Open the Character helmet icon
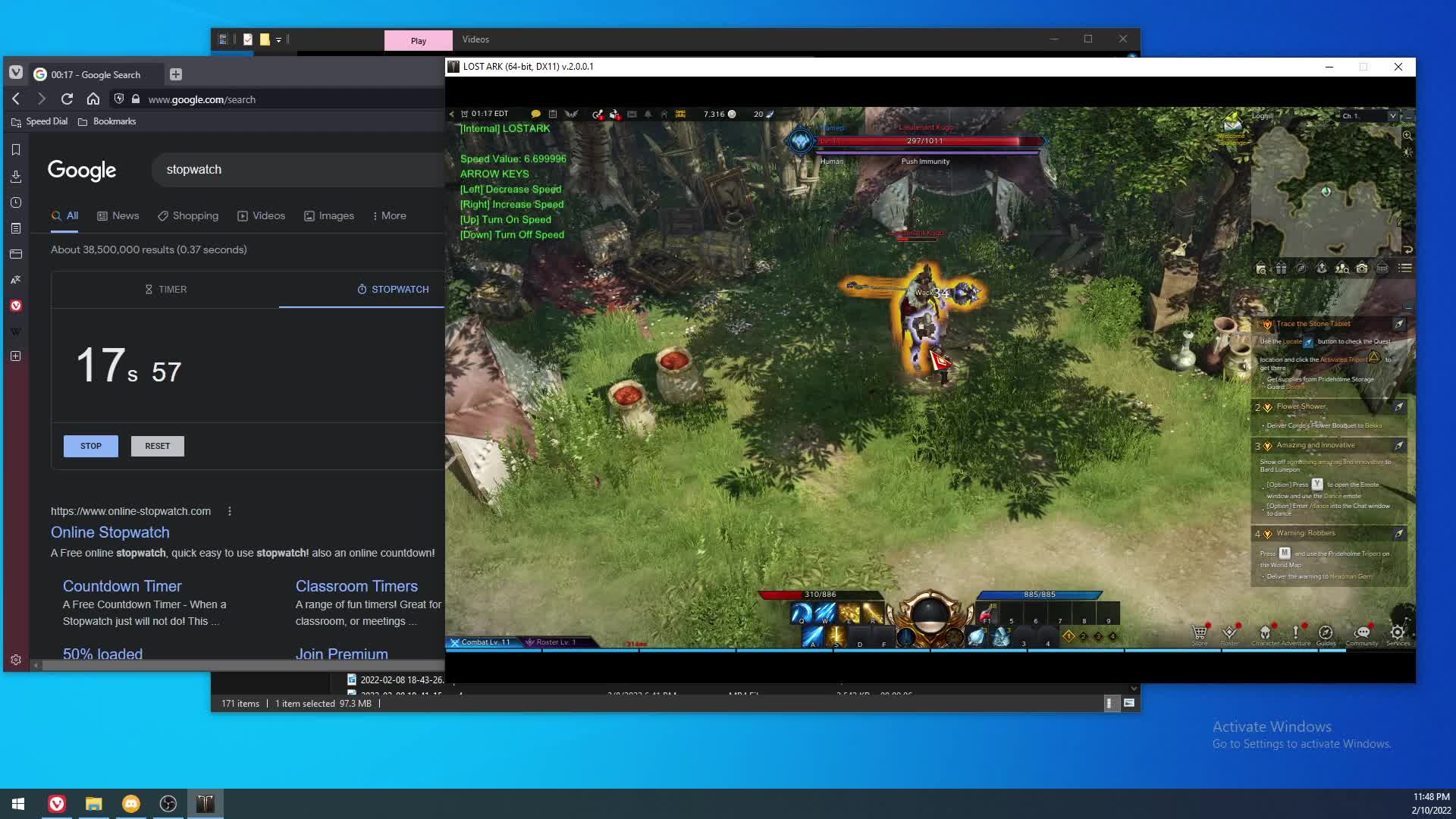Screen dimensions: 1456x819 point(1265,632)
